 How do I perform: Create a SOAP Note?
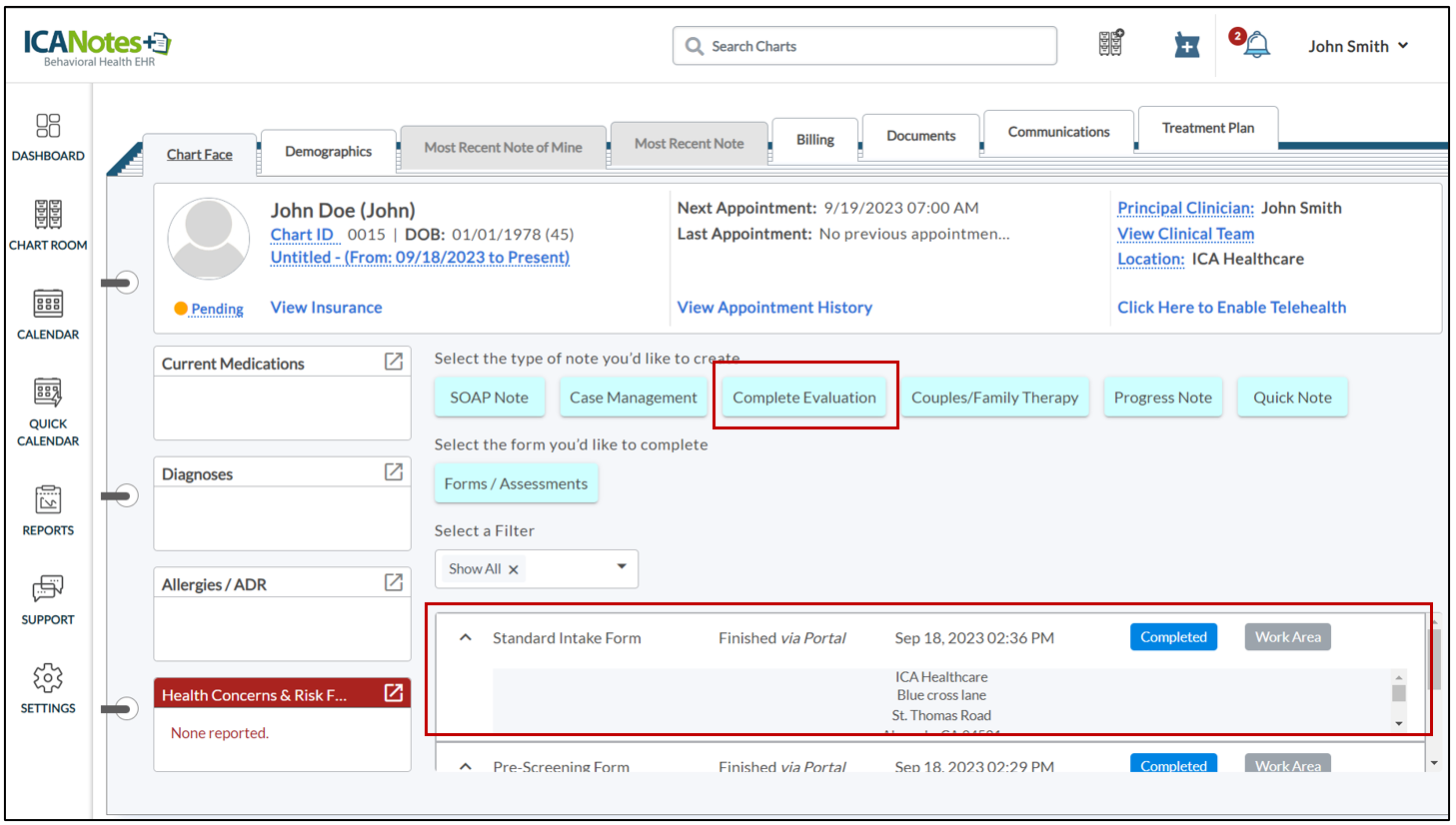click(x=489, y=397)
